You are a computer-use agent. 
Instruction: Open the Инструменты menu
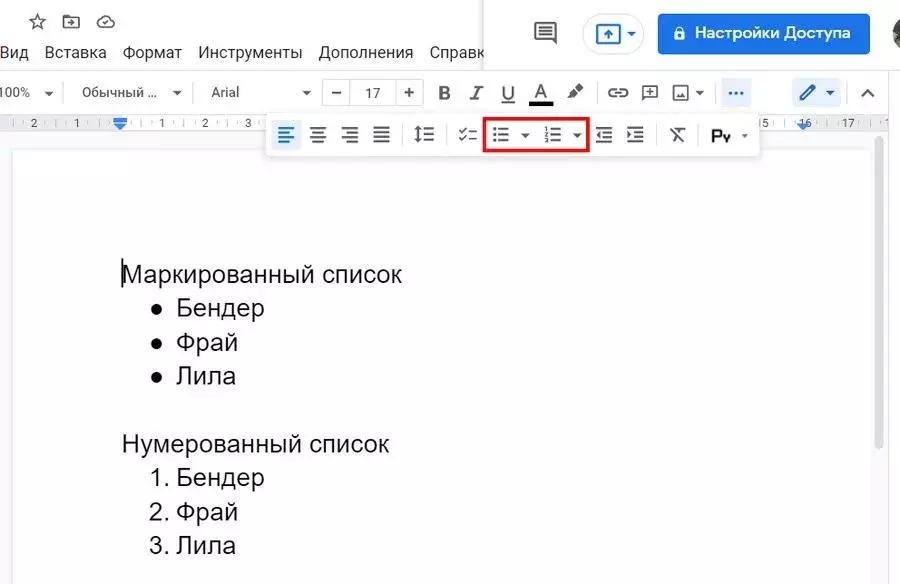point(249,52)
